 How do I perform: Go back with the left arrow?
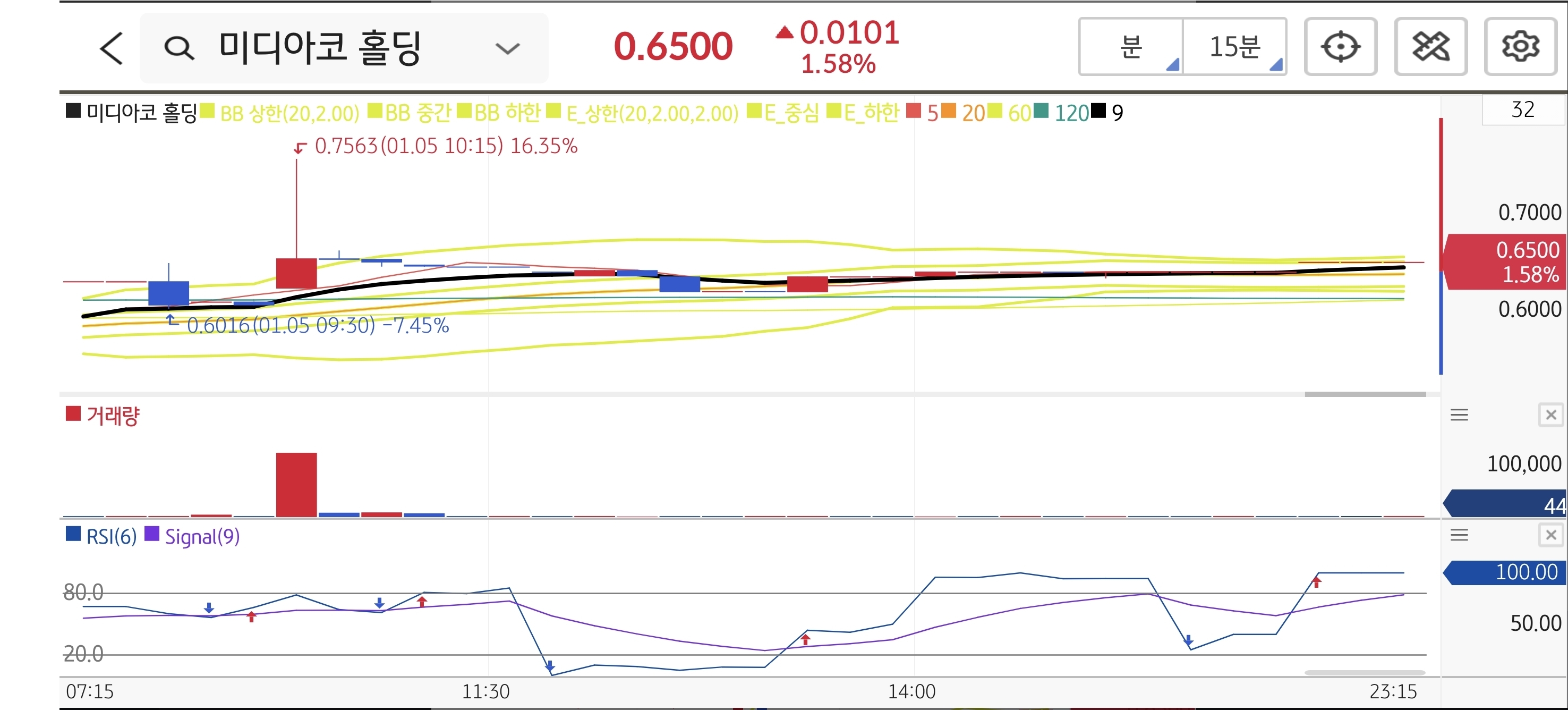[x=112, y=48]
